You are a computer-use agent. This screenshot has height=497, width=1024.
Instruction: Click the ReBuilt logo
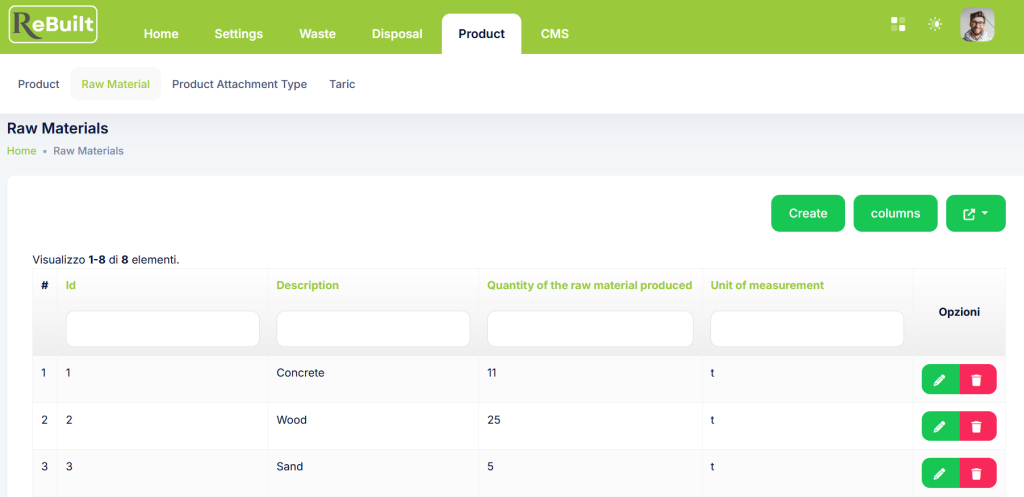(x=53, y=25)
